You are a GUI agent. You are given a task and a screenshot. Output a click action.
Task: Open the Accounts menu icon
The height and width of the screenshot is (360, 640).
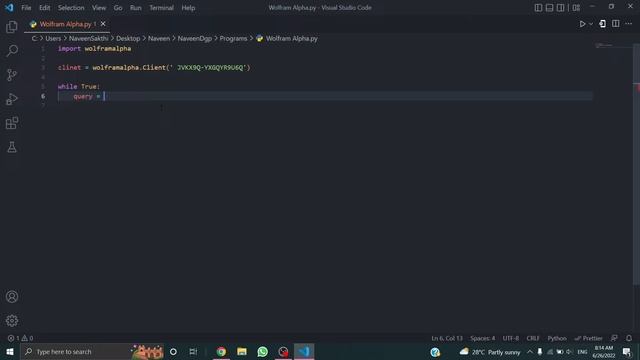[12, 297]
